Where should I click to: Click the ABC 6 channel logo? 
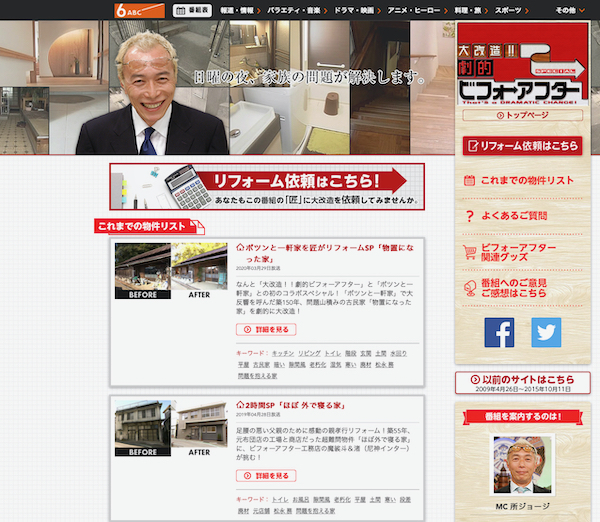tap(139, 10)
